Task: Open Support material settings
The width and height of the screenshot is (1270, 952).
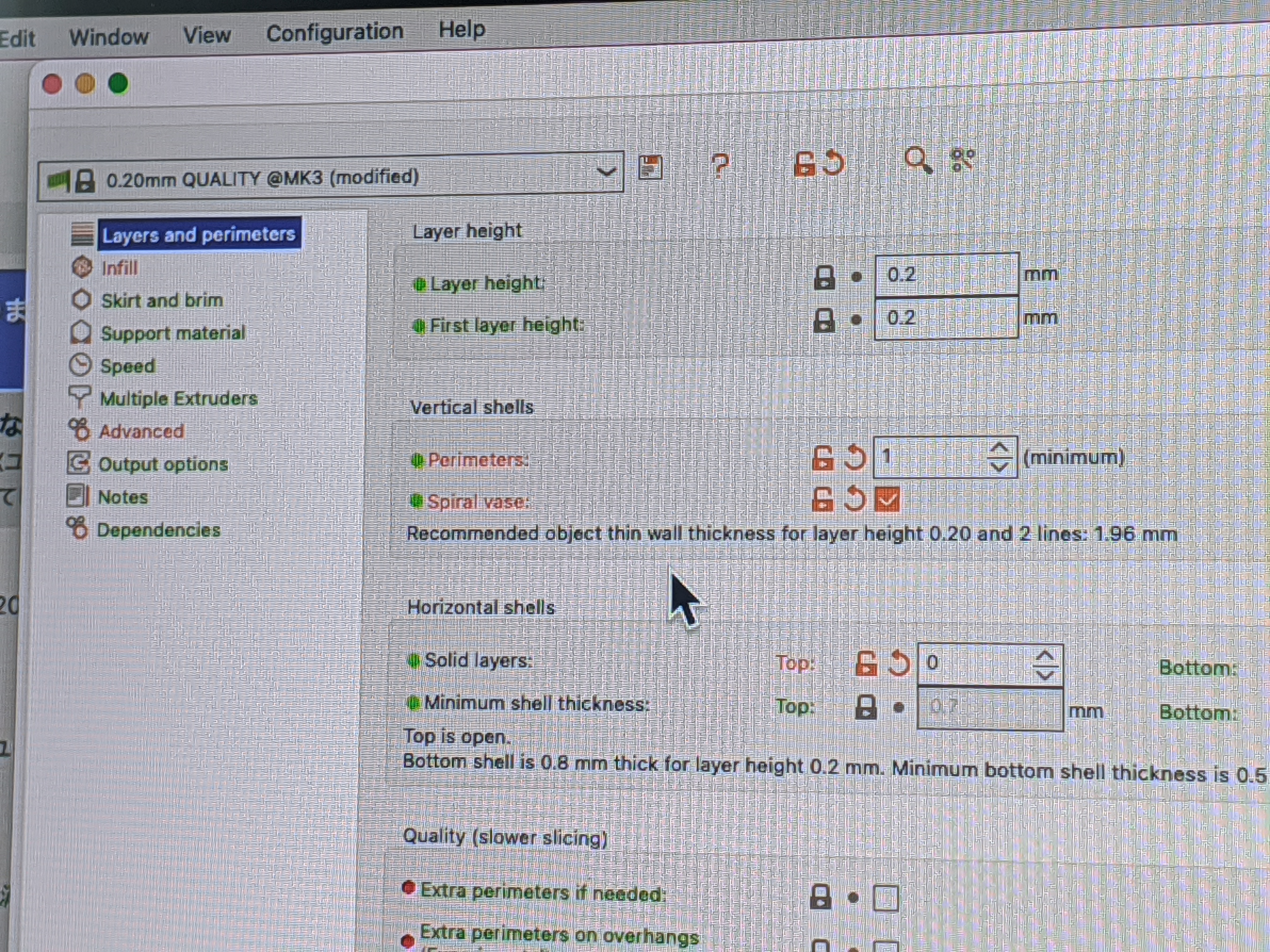Action: pos(173,333)
